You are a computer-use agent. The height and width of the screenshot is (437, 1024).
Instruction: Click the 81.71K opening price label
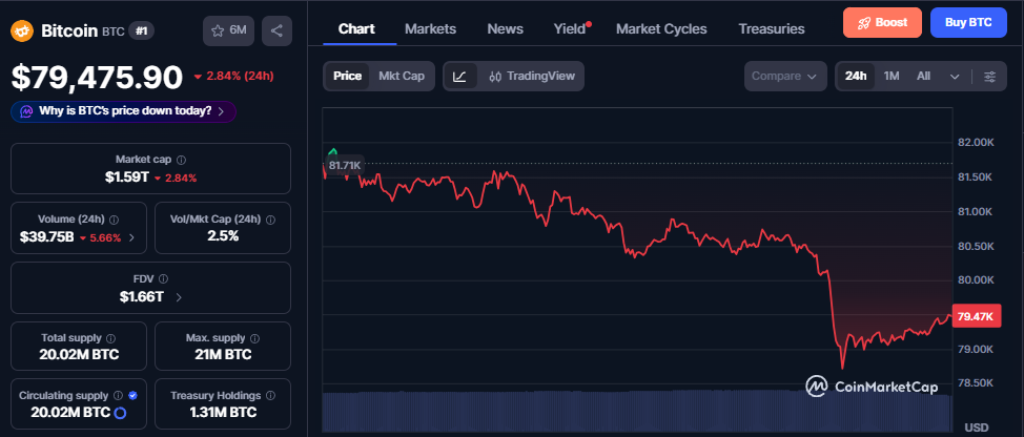344,165
